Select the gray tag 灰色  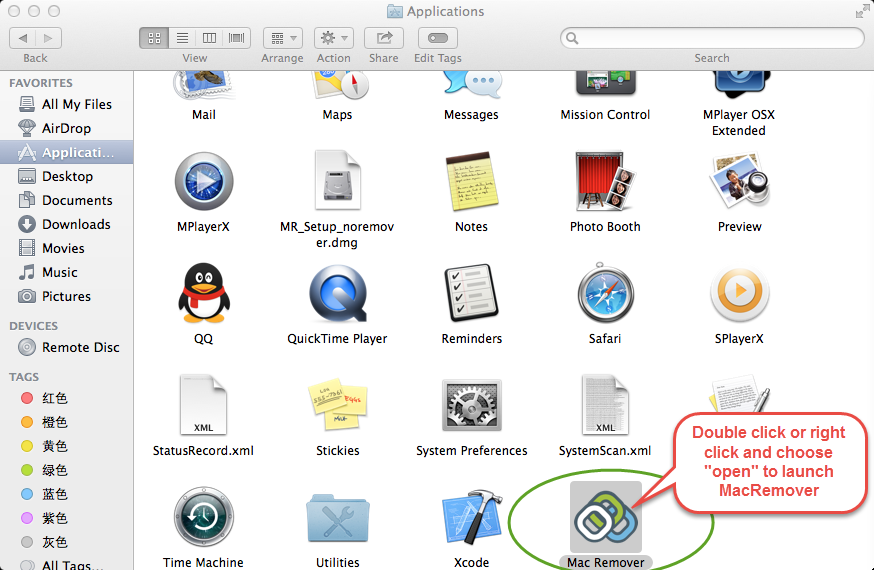coord(66,542)
